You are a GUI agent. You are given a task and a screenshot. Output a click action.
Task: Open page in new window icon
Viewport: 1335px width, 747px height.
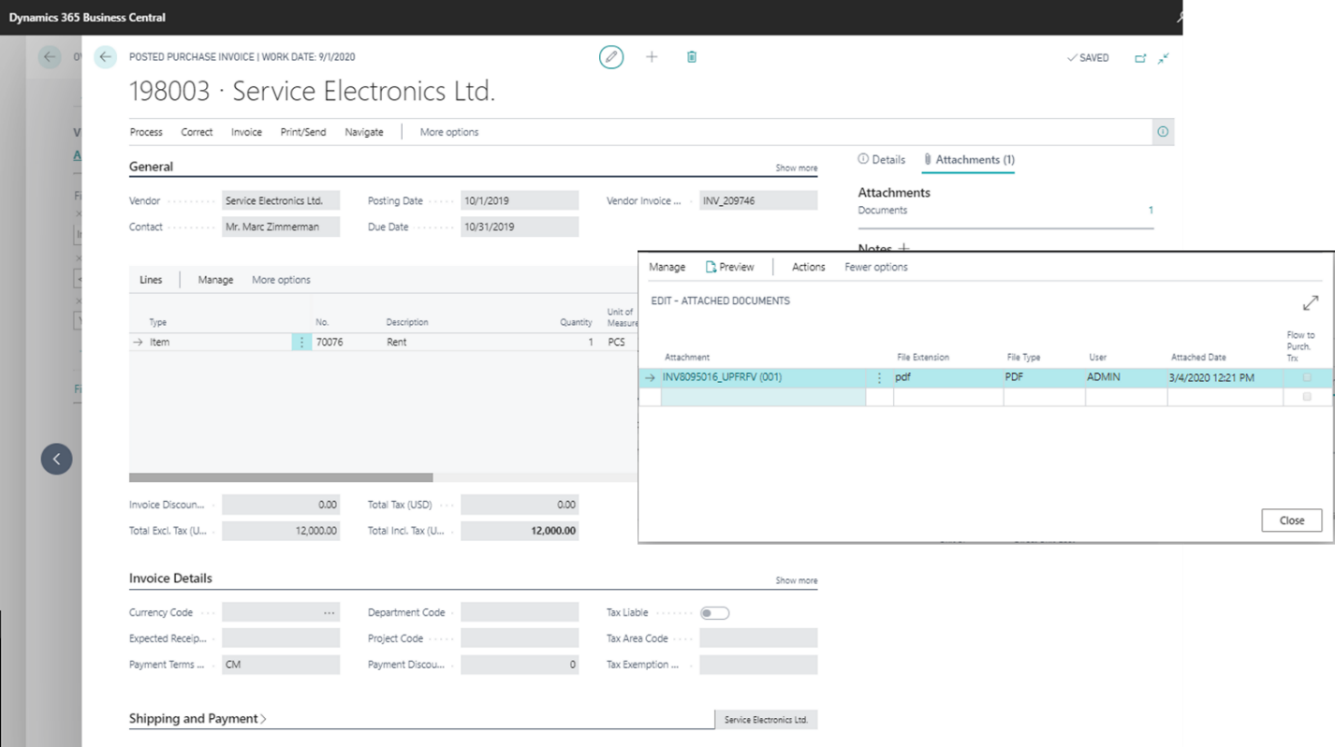[1140, 58]
